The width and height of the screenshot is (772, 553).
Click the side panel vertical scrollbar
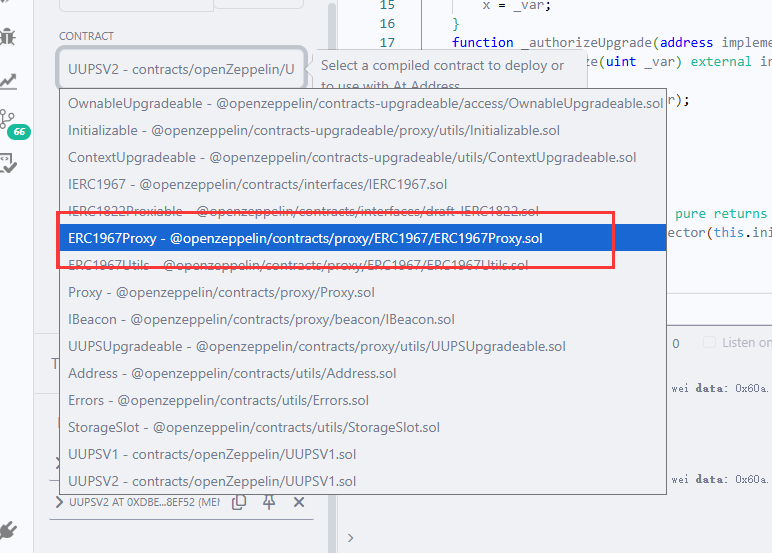pyautogui.click(x=332, y=276)
